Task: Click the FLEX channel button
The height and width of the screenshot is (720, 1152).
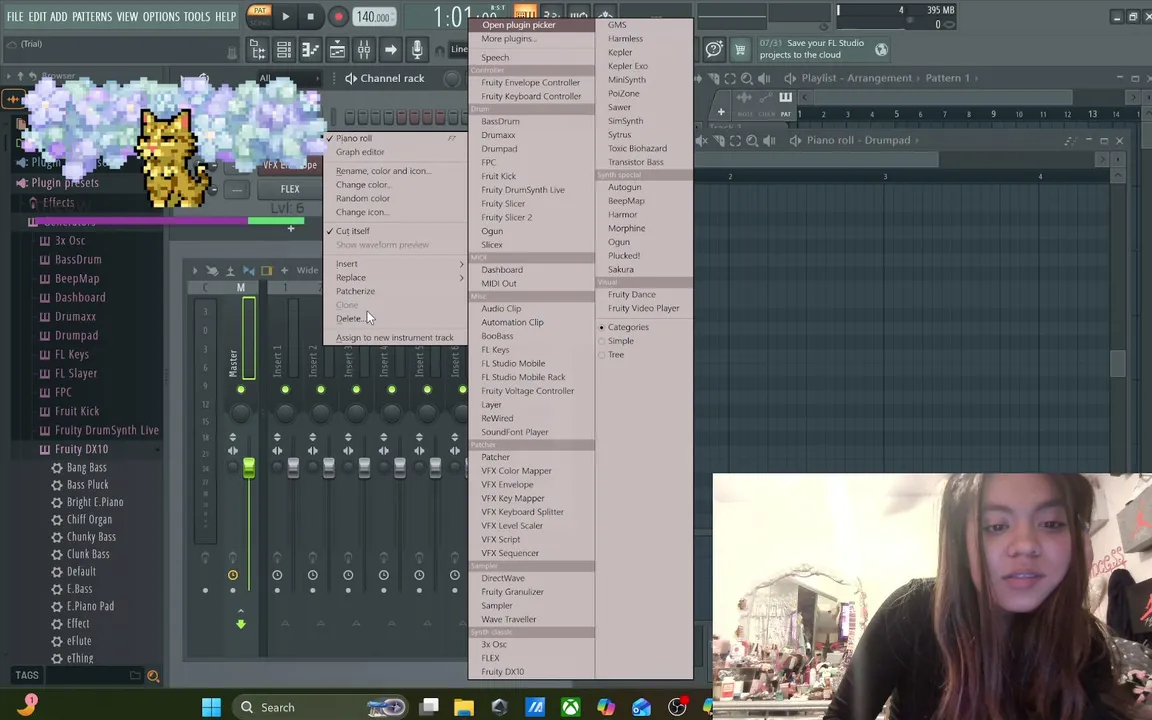Action: click(x=289, y=189)
